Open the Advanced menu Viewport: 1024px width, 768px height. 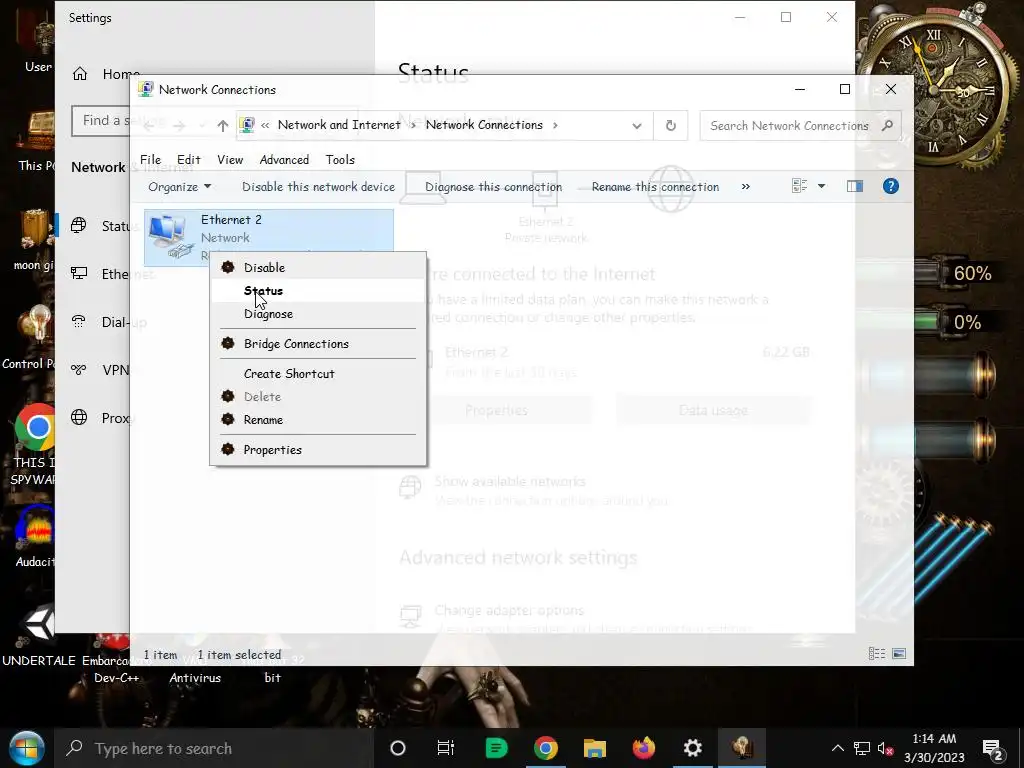coord(284,159)
